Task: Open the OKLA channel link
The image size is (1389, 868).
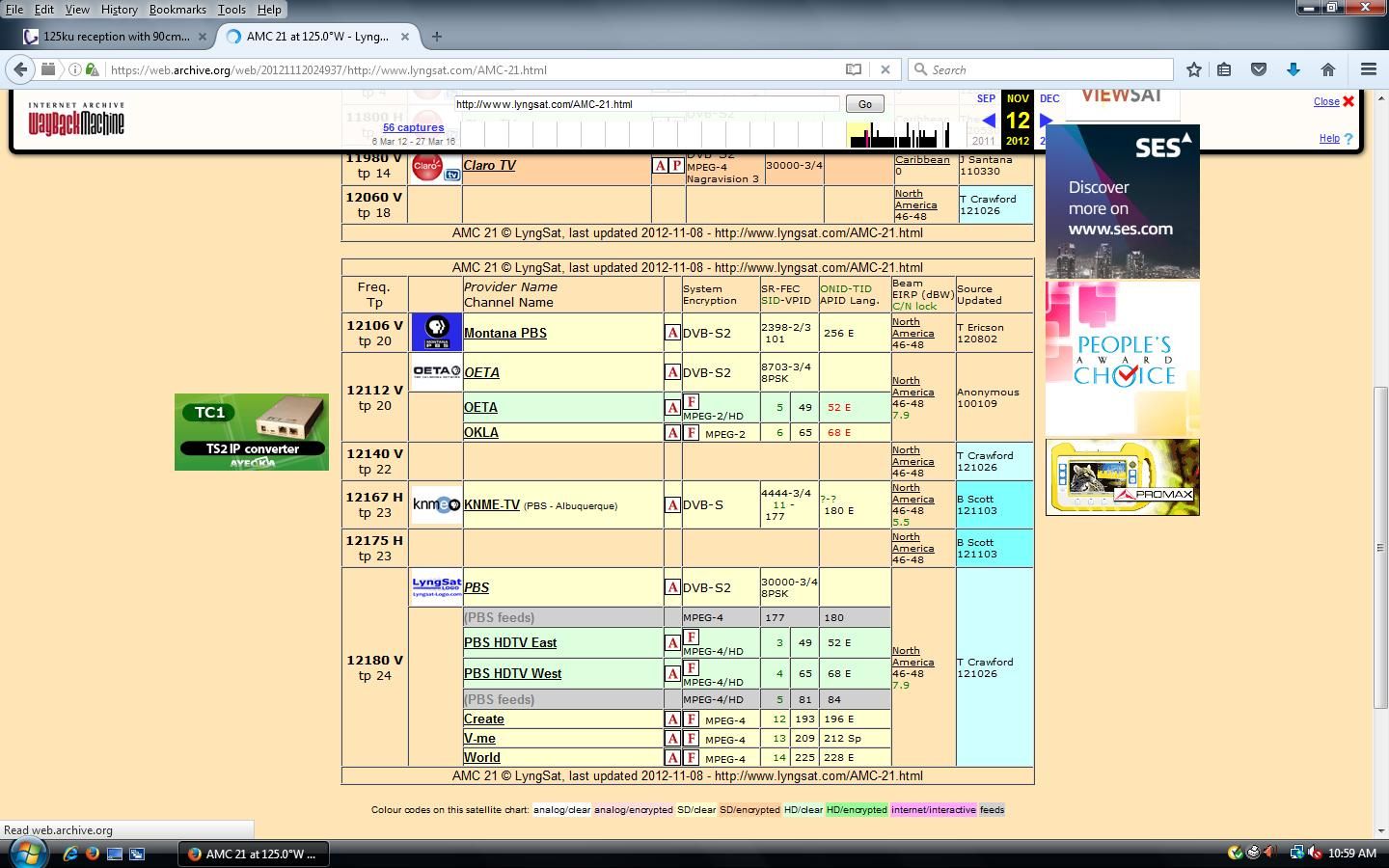Action: point(481,432)
